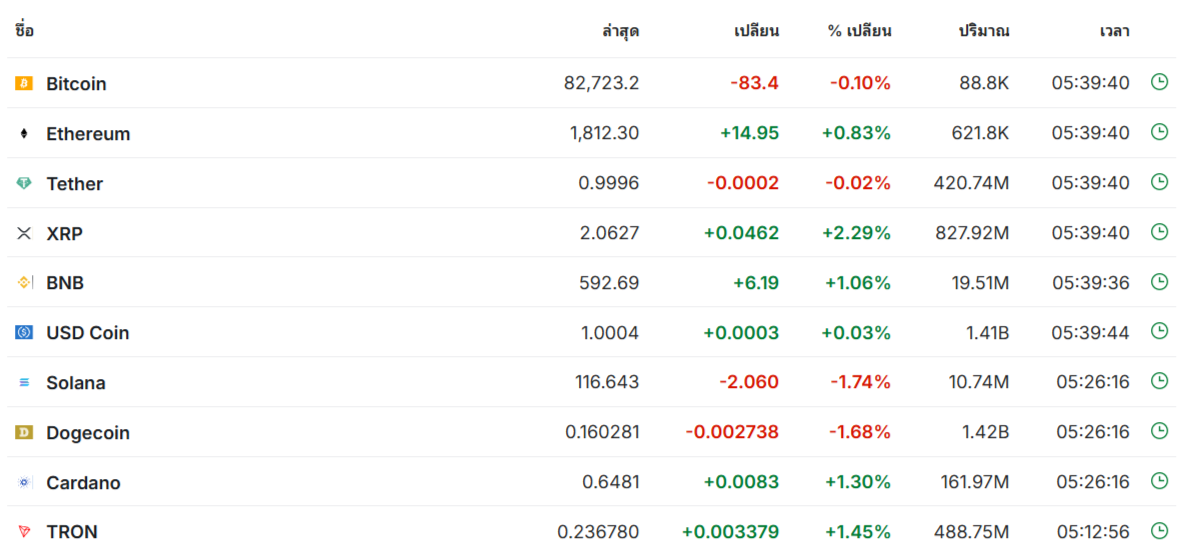Click the TRON red triangle icon
Screen dimensions: 1178x552
tap(24, 532)
